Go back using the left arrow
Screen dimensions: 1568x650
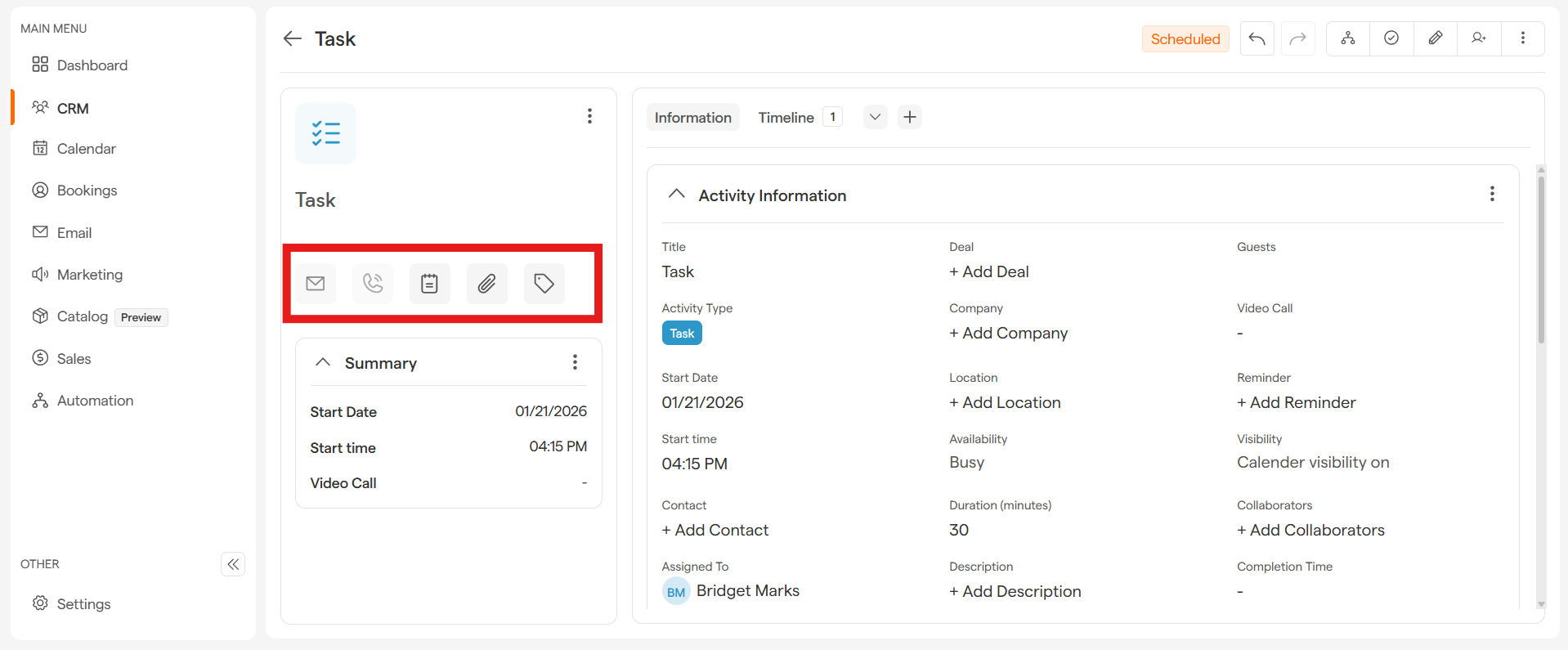tap(292, 38)
